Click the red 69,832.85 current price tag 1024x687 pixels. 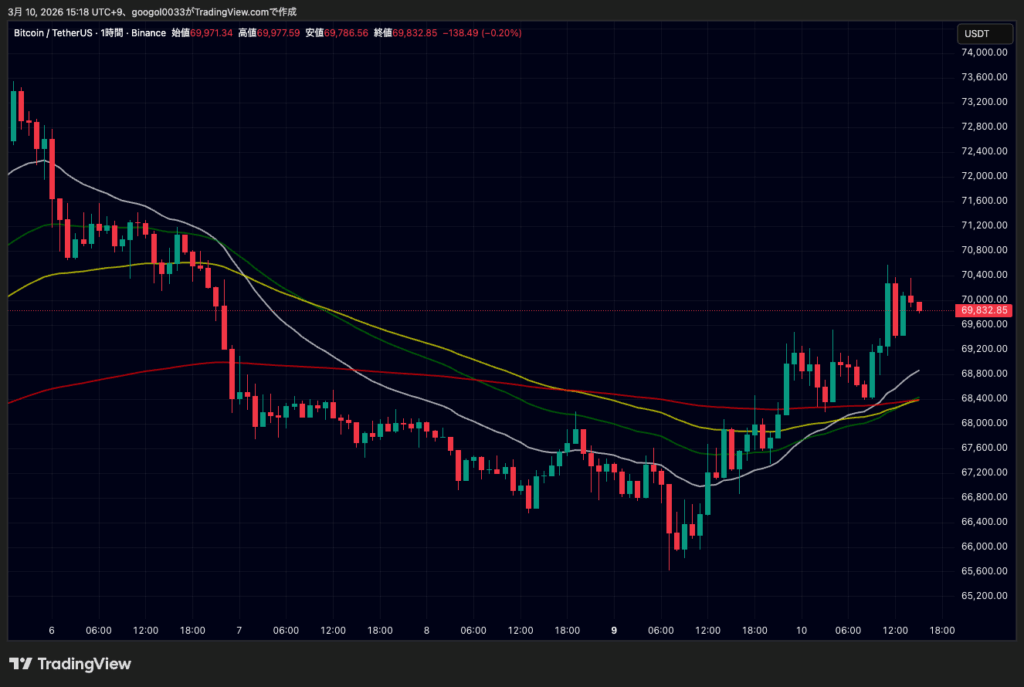pyautogui.click(x=985, y=311)
